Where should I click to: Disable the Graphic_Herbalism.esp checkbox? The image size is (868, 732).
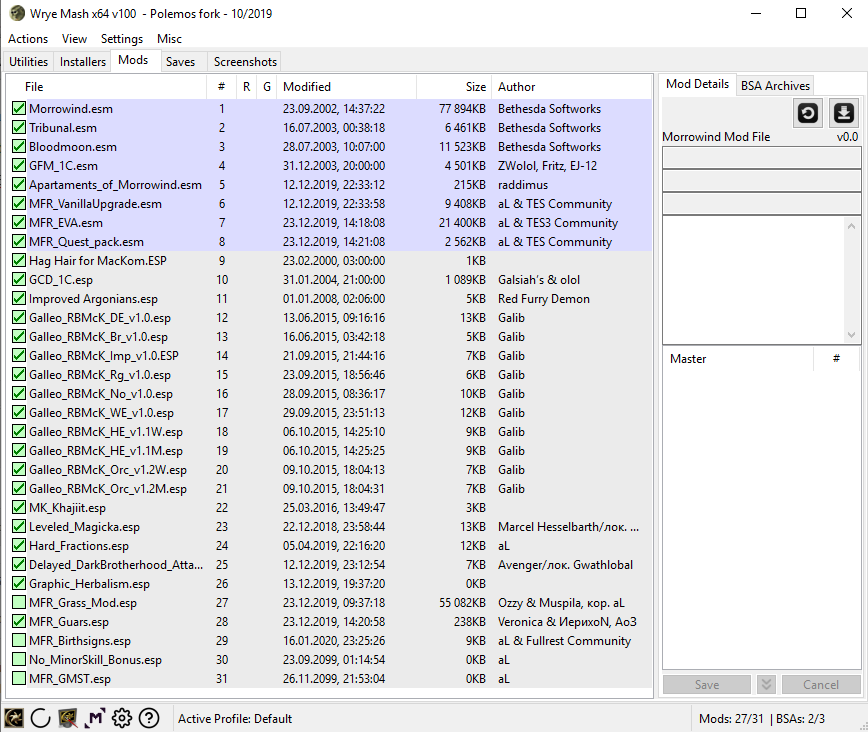tap(19, 584)
